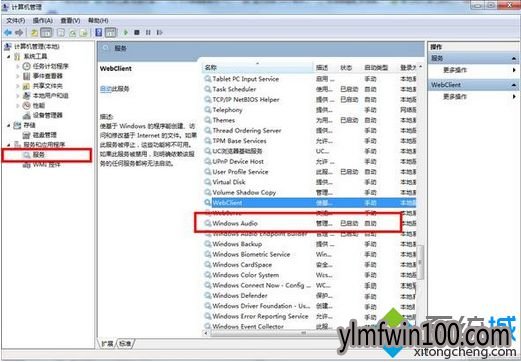Screen dimensions: 521x362
Task: Select the User Profile Service row
Action: (309, 172)
